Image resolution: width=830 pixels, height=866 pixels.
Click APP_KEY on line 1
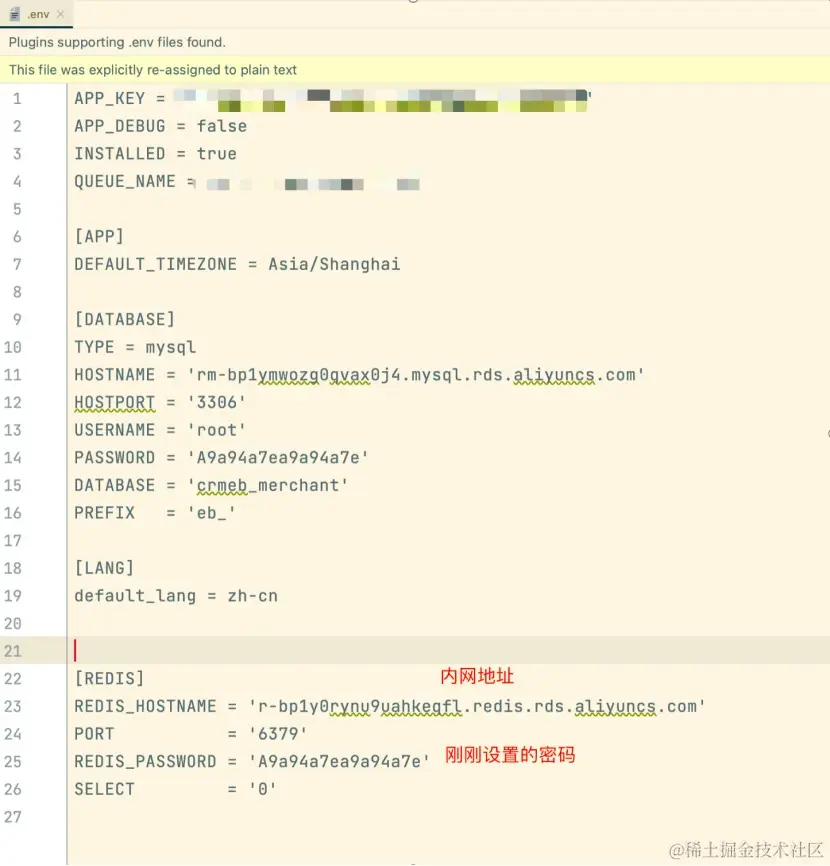[x=109, y=98]
